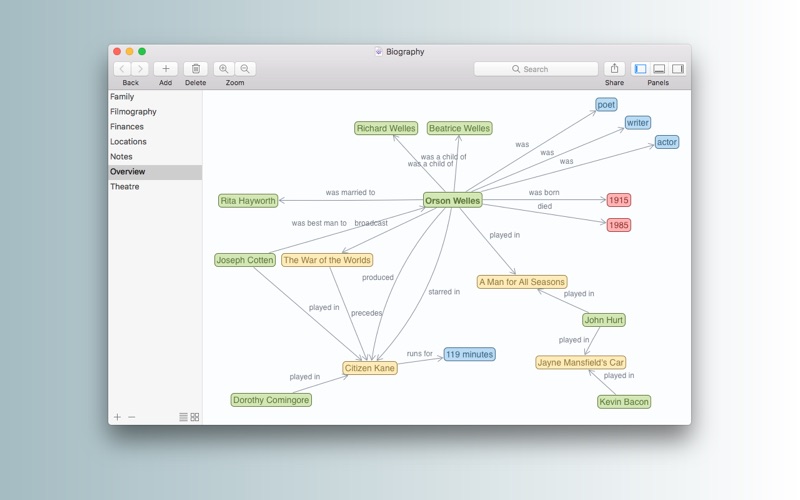Click the 'was born' link label
Viewport: 800px width, 500px height.
click(544, 192)
